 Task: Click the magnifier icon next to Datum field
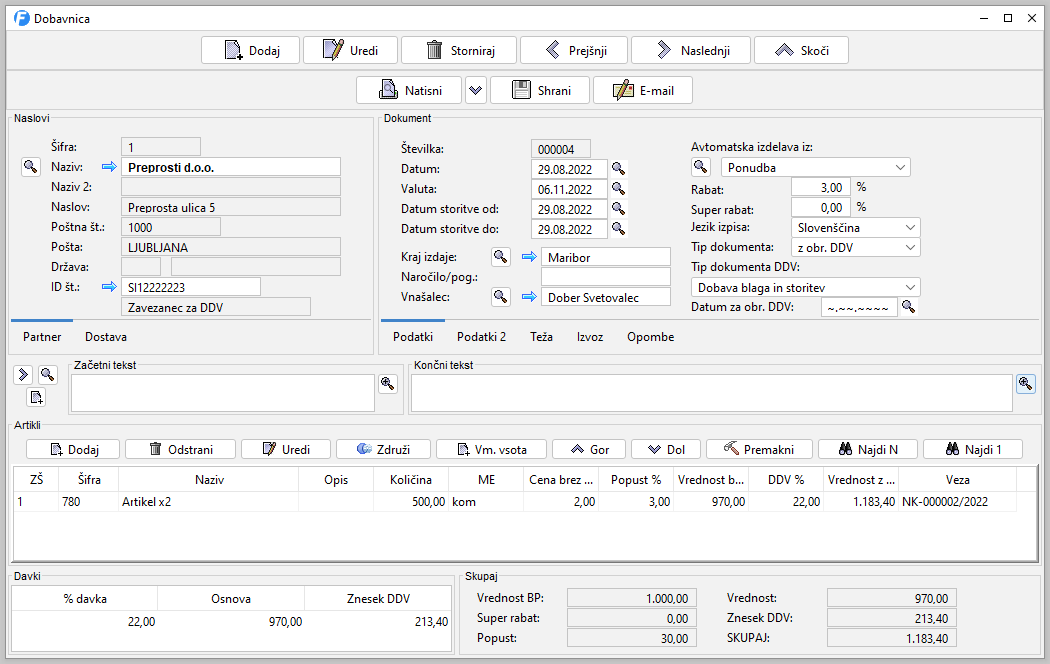[619, 169]
